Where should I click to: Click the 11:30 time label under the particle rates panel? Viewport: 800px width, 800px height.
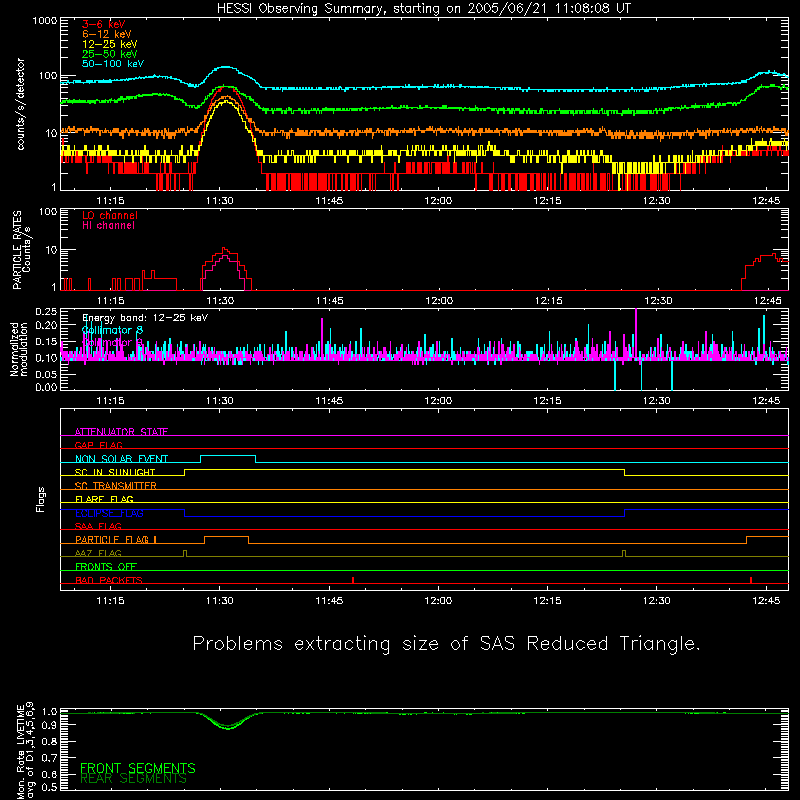coord(220,301)
